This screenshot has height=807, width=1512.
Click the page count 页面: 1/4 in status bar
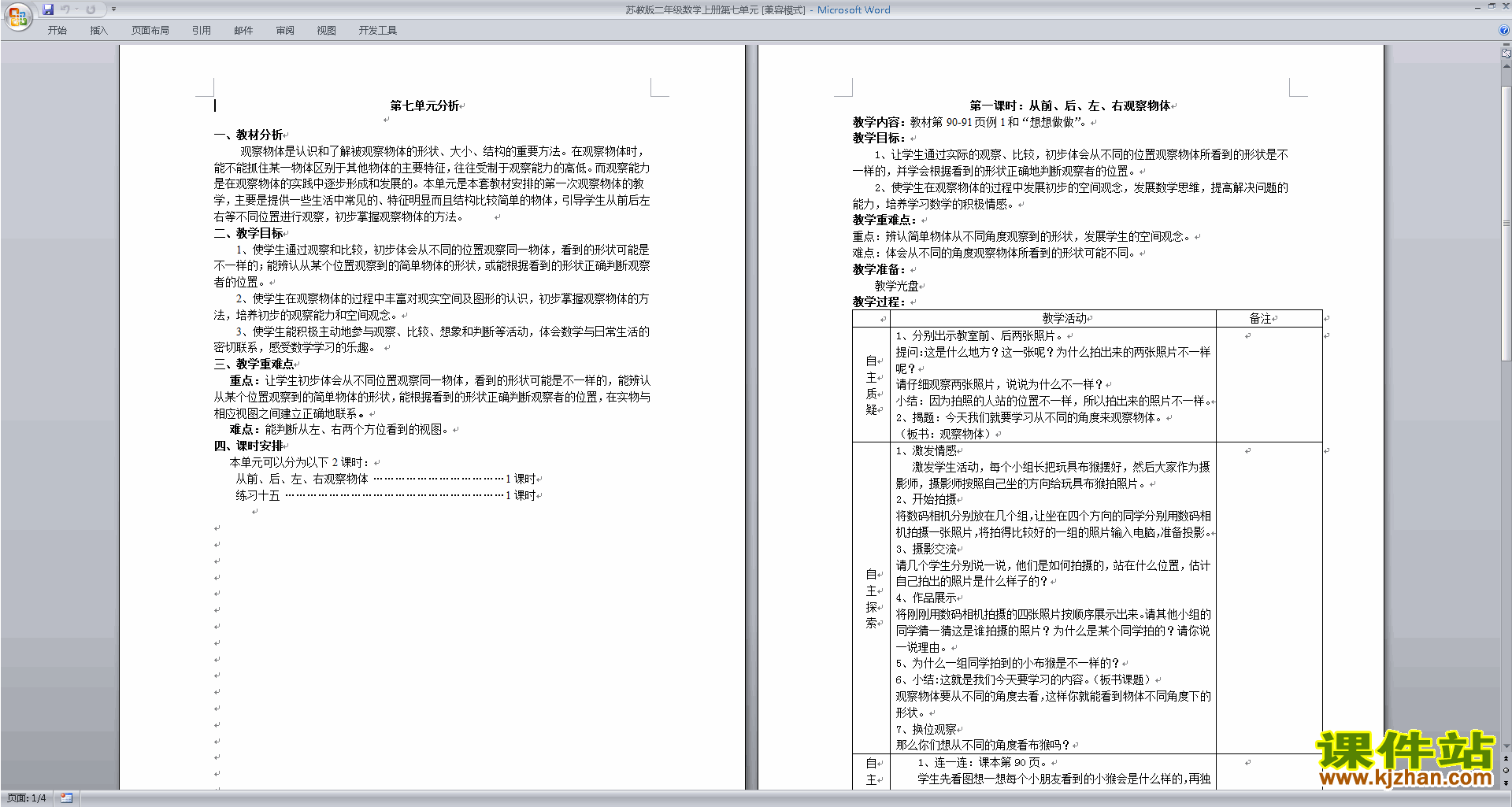click(27, 798)
